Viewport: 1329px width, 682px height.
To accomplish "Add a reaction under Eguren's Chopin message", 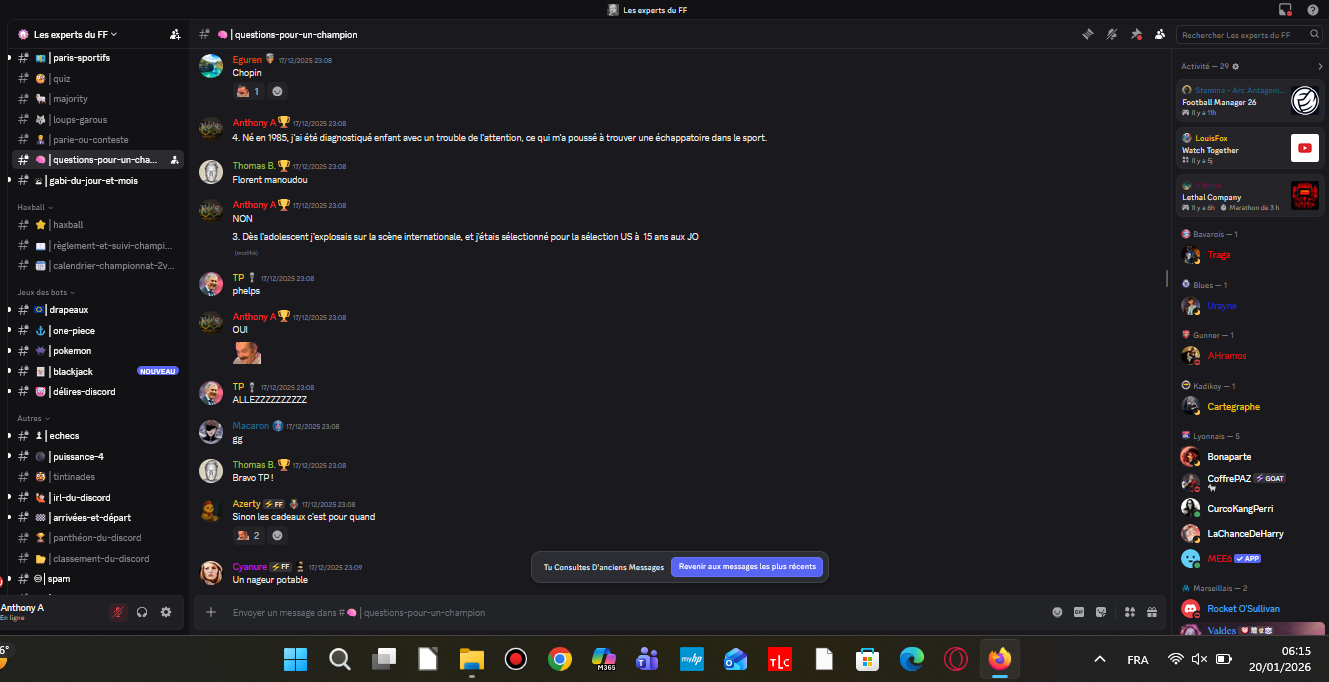I will coord(277,91).
